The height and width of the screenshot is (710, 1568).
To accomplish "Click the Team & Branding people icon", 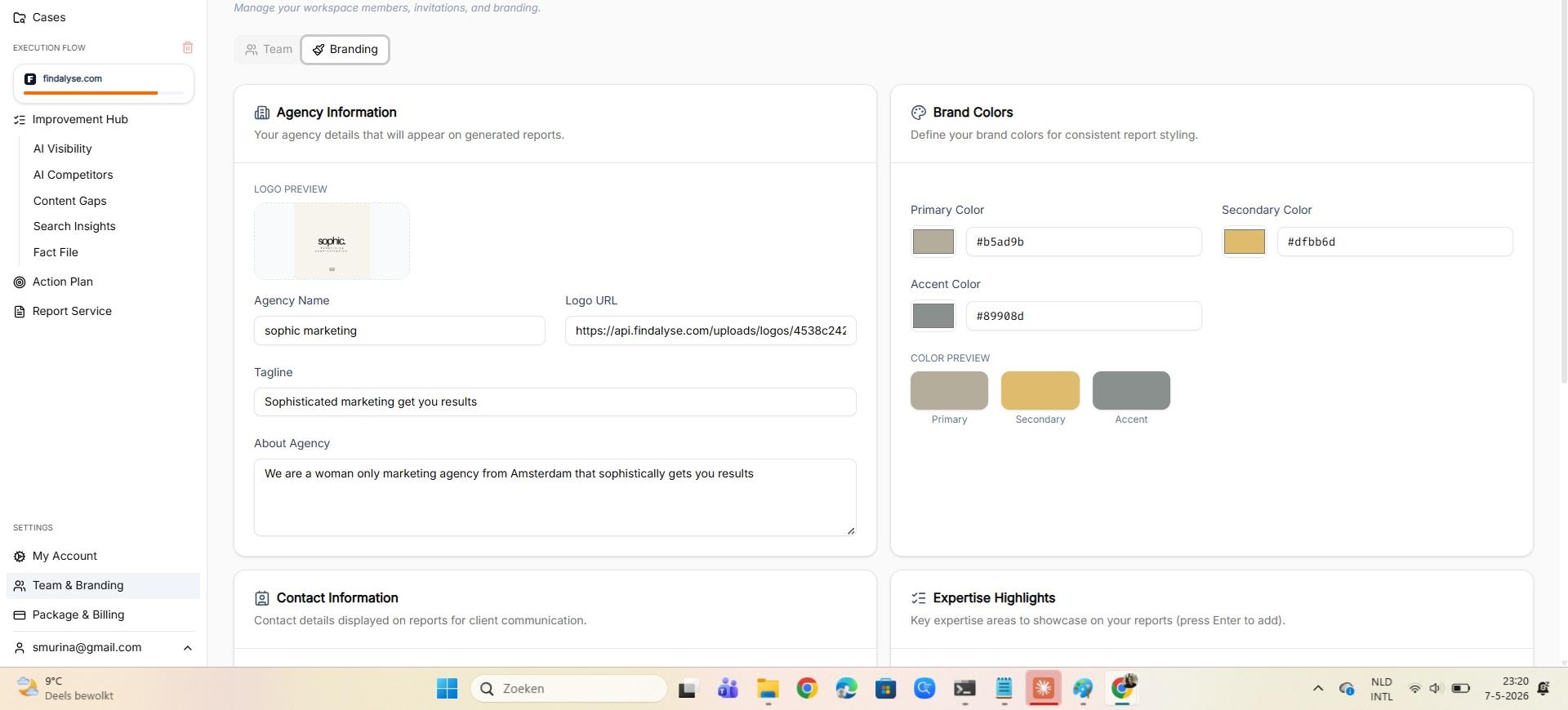I will click(20, 585).
